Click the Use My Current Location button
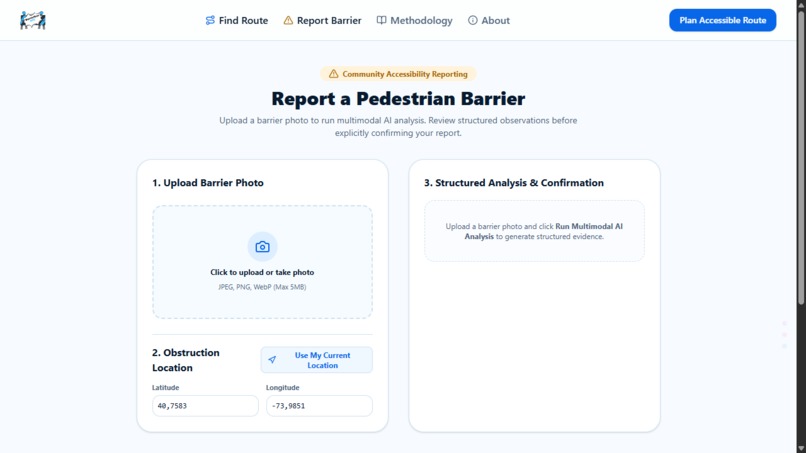Viewport: 806px width, 453px height. (317, 360)
